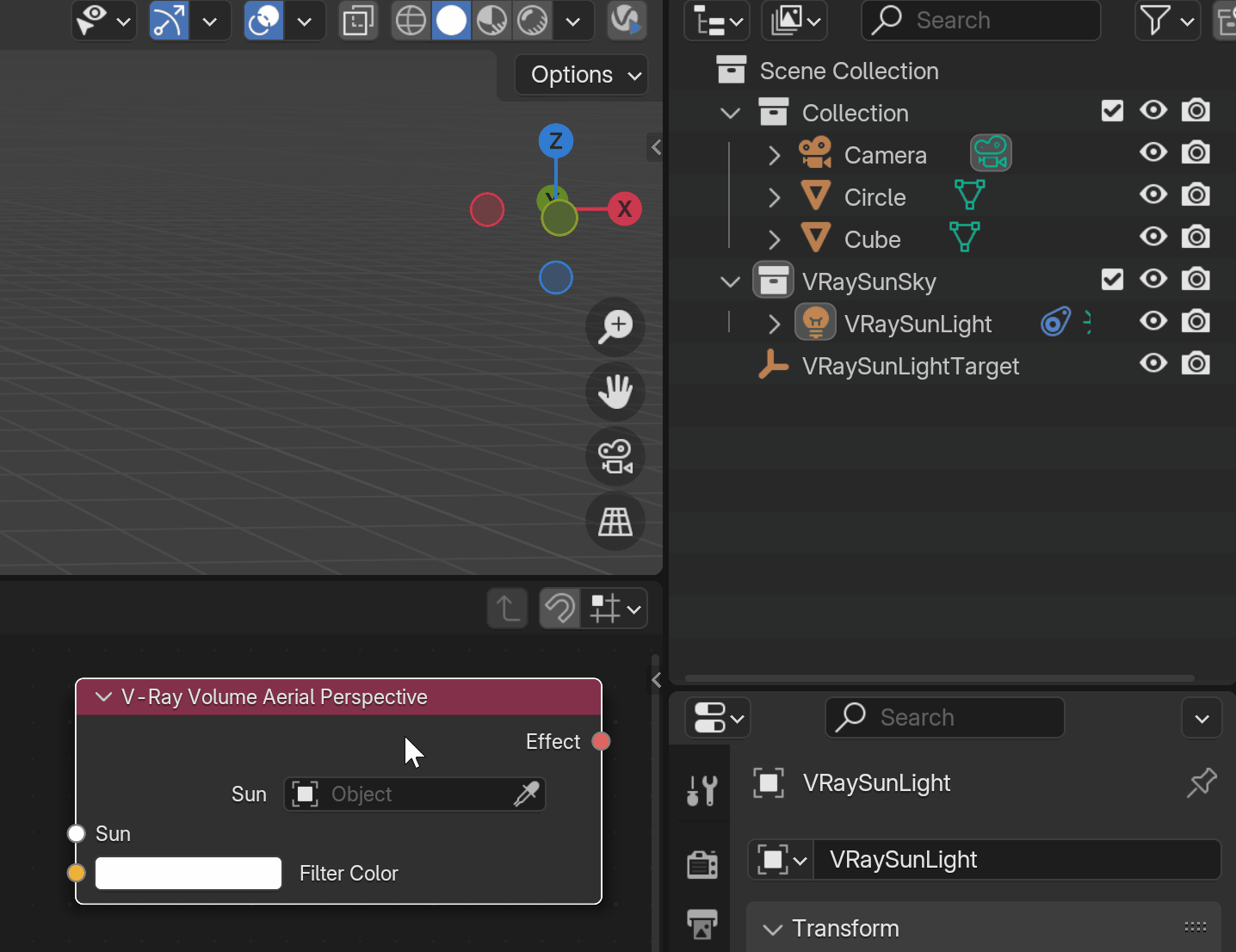Click the Z axis on navigation gizmo
1236x952 pixels.
[556, 140]
